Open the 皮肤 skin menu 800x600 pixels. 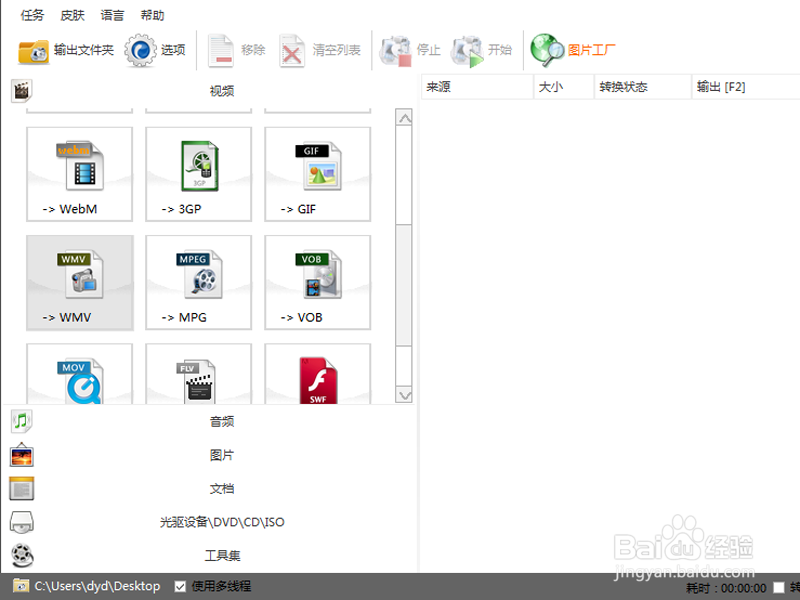tap(72, 16)
